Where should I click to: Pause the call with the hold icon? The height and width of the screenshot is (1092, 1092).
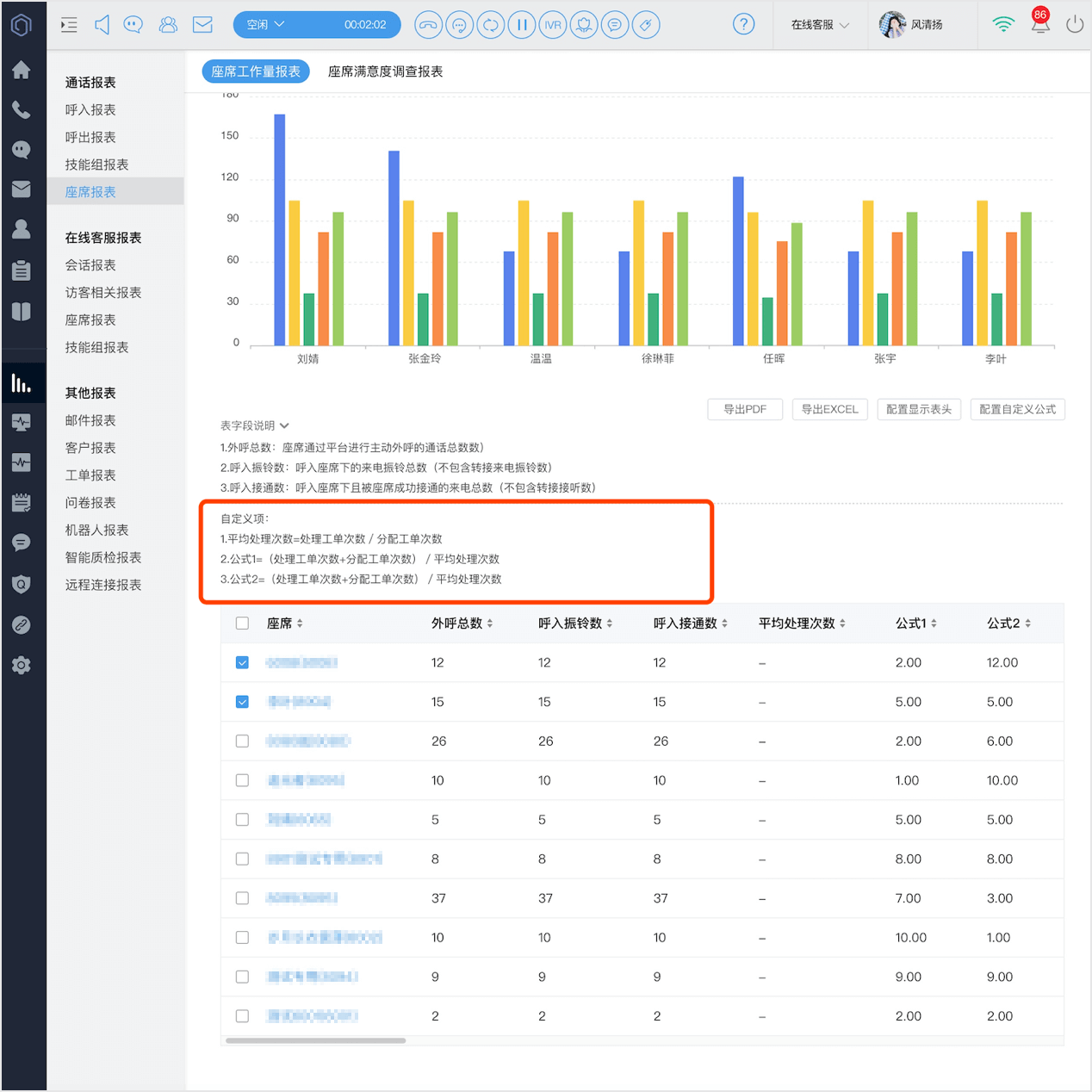pos(521,25)
